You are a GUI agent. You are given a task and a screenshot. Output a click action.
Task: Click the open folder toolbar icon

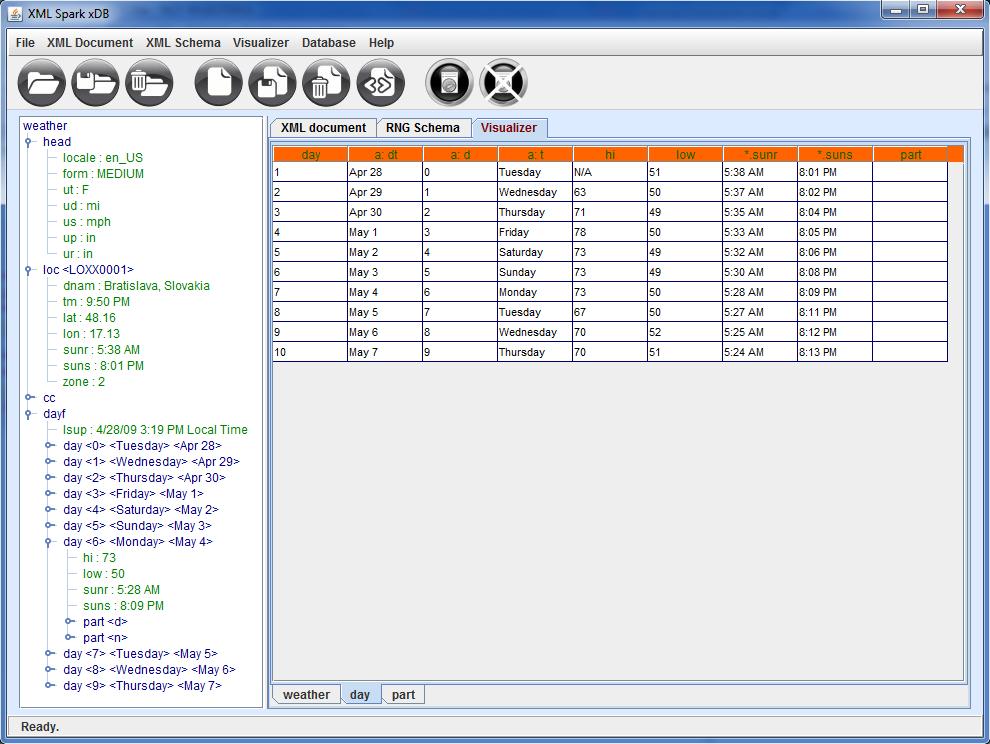42,83
